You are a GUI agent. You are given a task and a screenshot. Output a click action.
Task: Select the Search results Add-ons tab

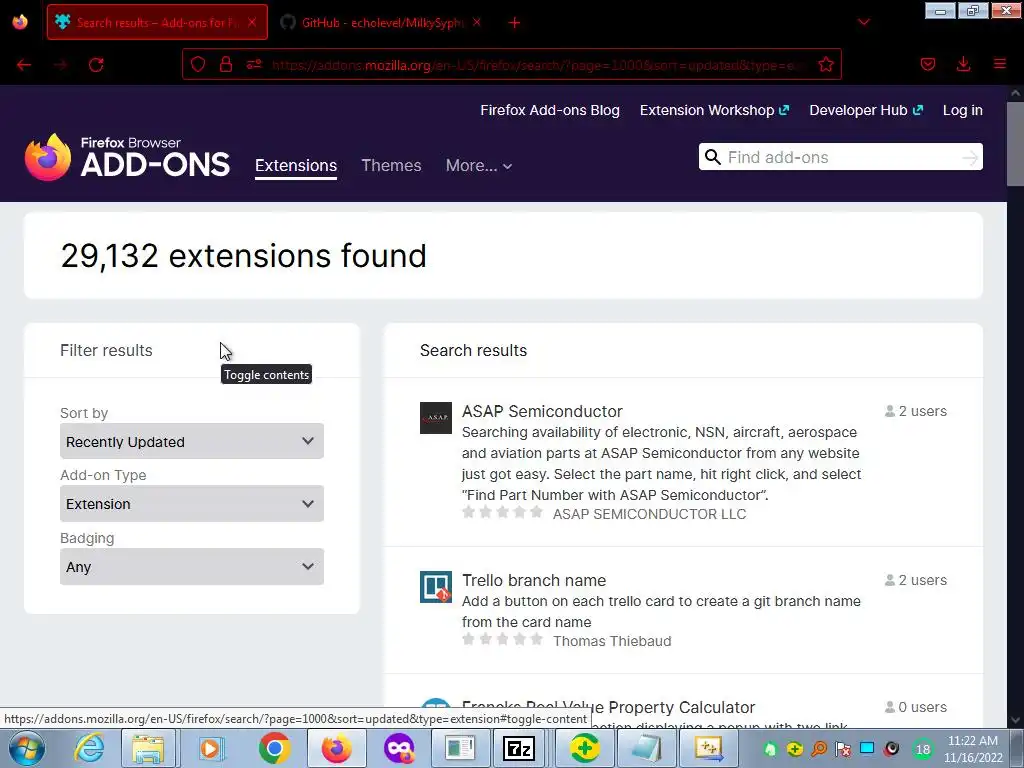[x=157, y=22]
